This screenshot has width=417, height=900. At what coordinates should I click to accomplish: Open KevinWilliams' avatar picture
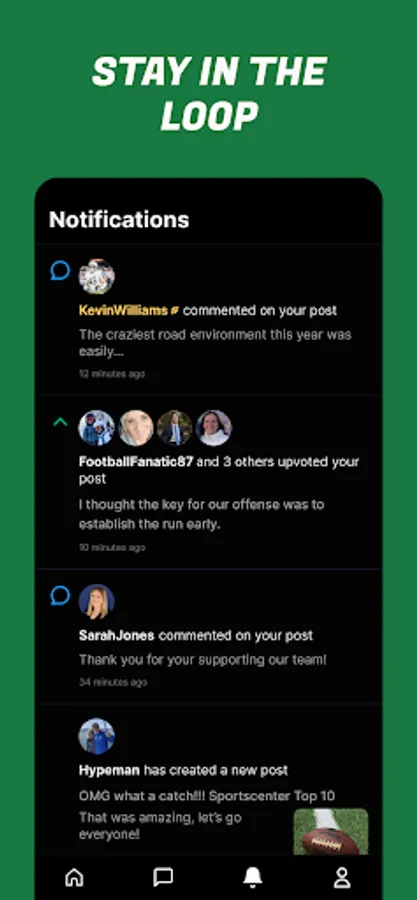click(96, 277)
